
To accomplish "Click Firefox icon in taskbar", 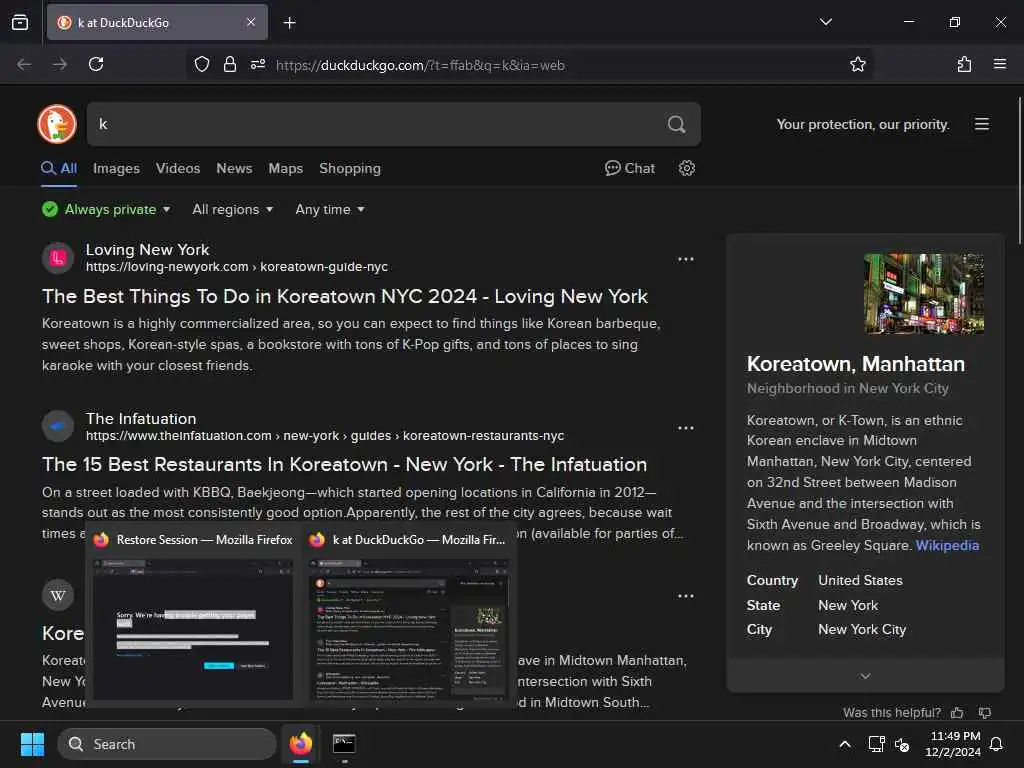I will [x=300, y=744].
